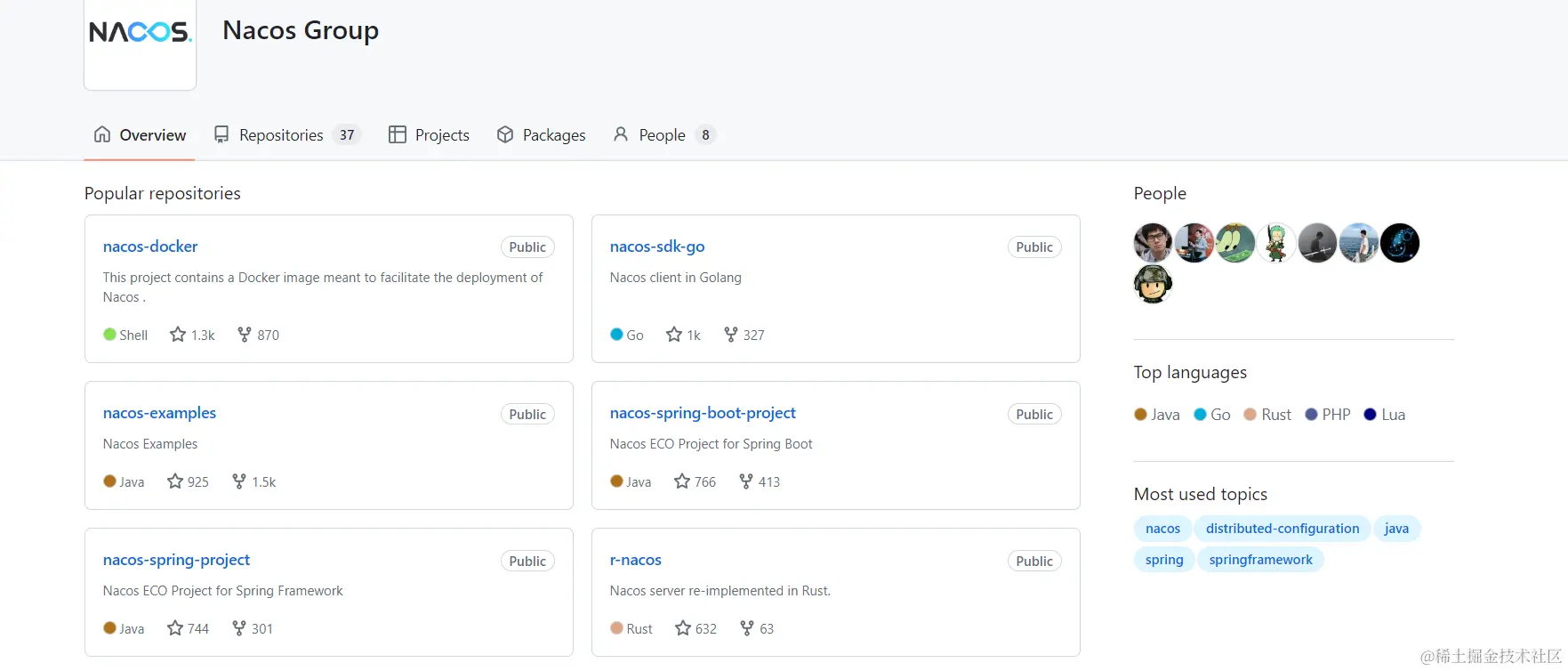Select the springframework topic tag
1568x671 pixels.
[1260, 560]
